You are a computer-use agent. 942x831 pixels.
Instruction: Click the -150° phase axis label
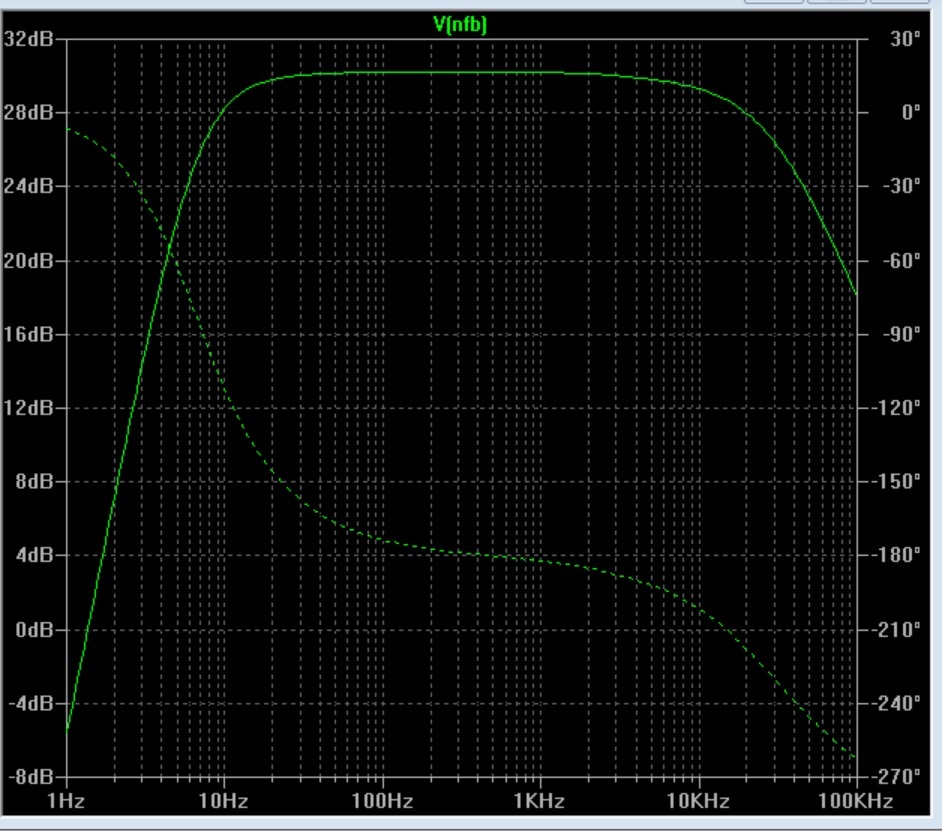pos(896,481)
